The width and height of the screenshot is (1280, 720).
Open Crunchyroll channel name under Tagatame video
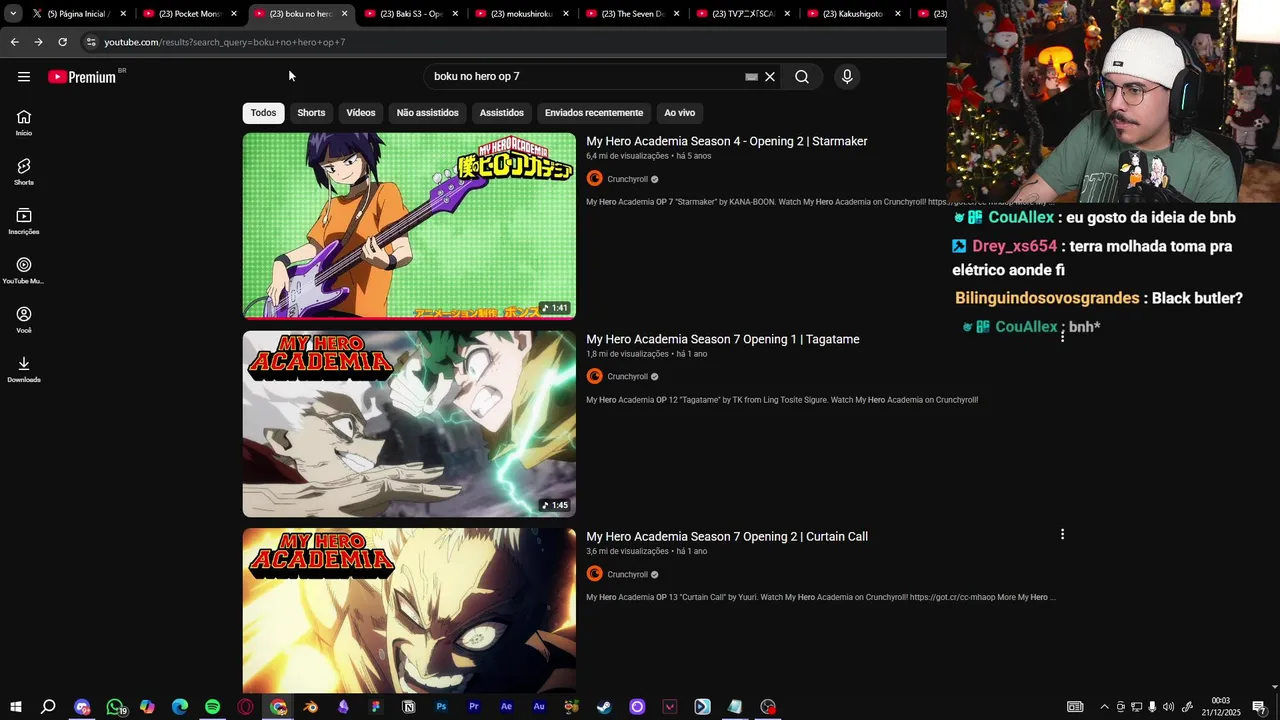[x=628, y=377]
